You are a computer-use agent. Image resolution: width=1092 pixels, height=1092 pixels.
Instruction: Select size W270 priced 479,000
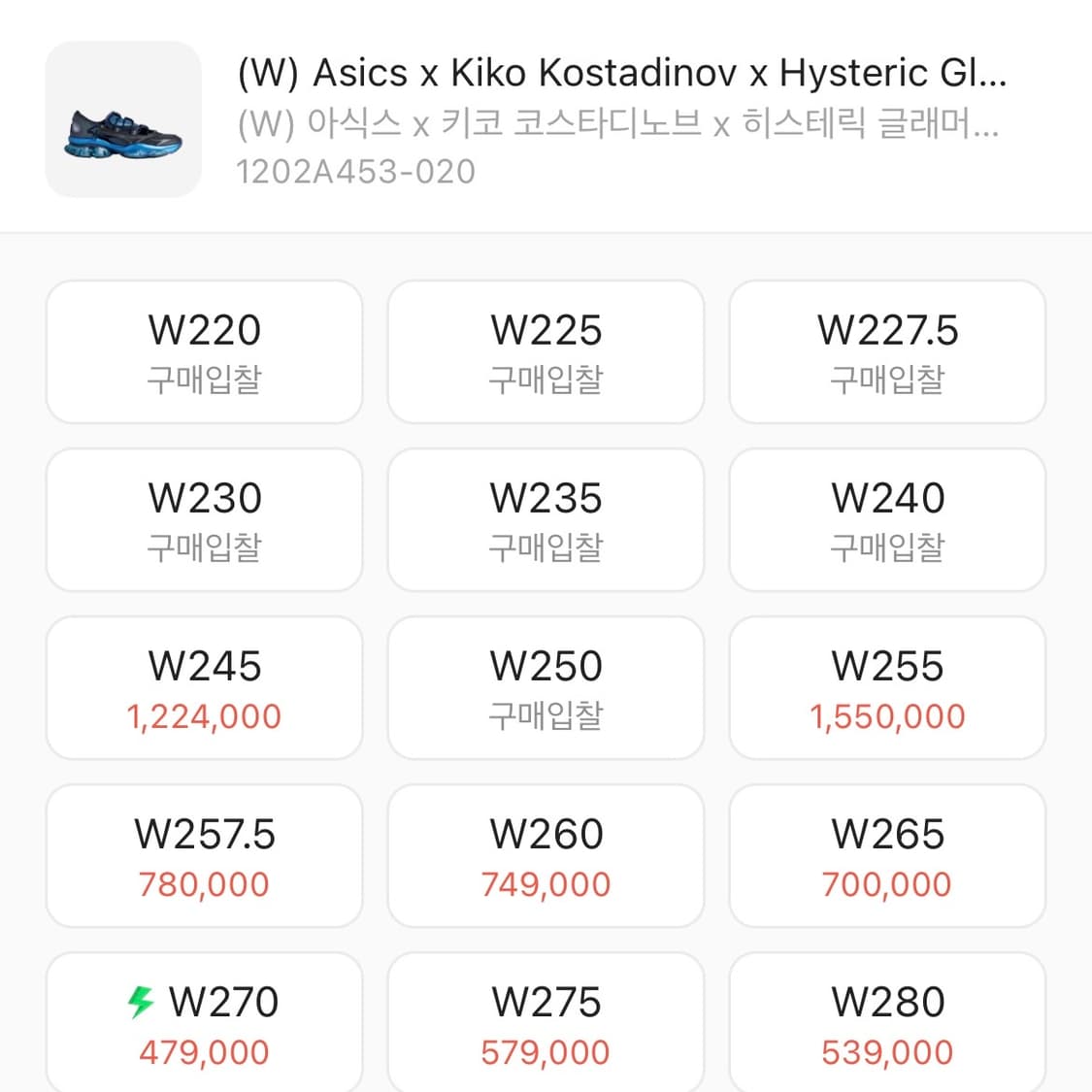[204, 1023]
